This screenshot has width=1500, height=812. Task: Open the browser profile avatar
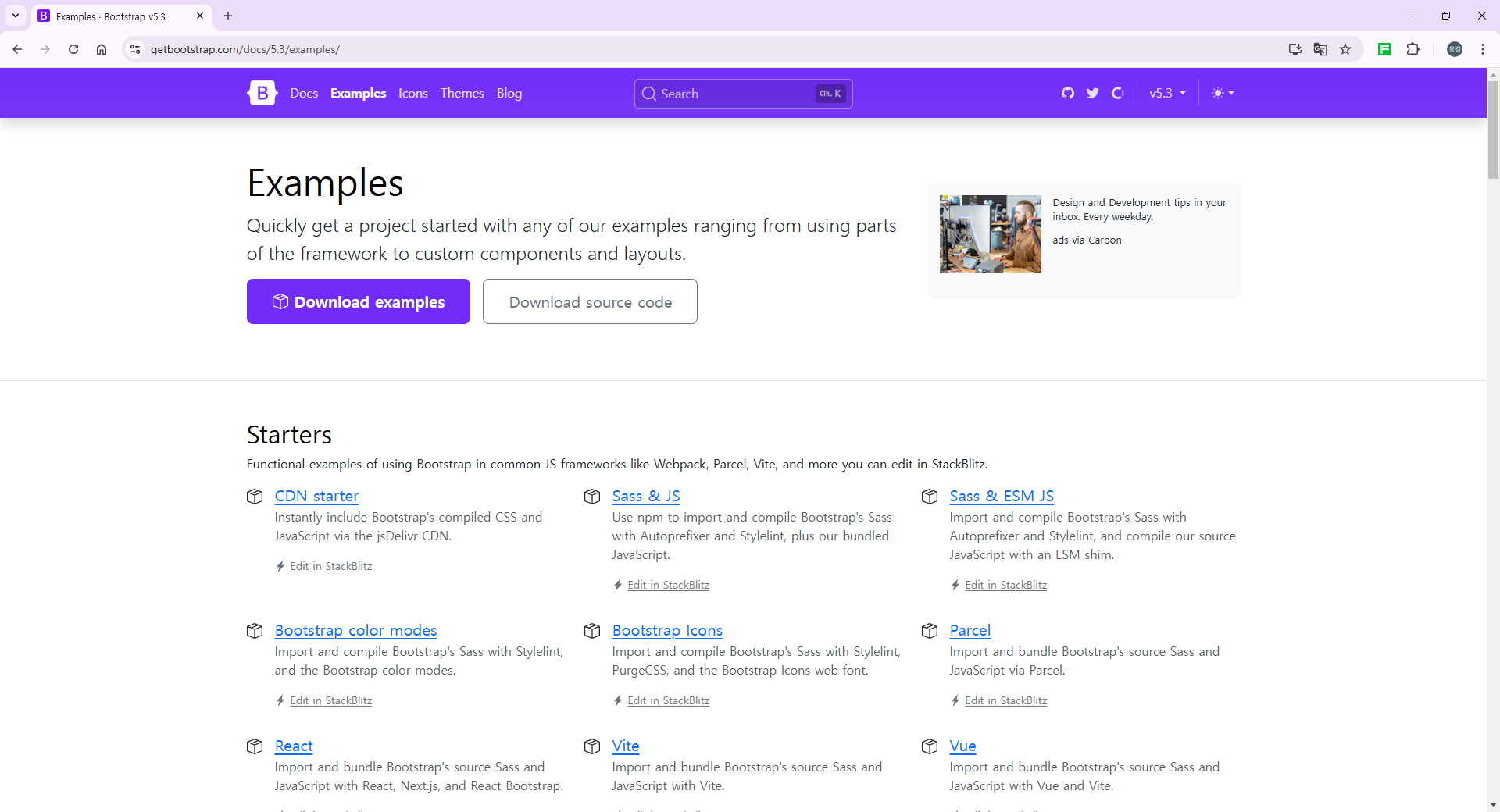(1455, 49)
